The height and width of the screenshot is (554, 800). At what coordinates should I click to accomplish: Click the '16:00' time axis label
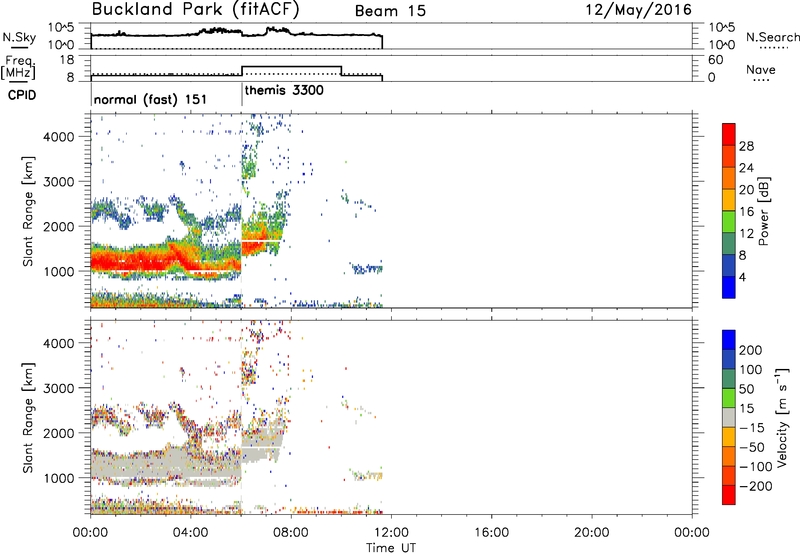tap(491, 533)
